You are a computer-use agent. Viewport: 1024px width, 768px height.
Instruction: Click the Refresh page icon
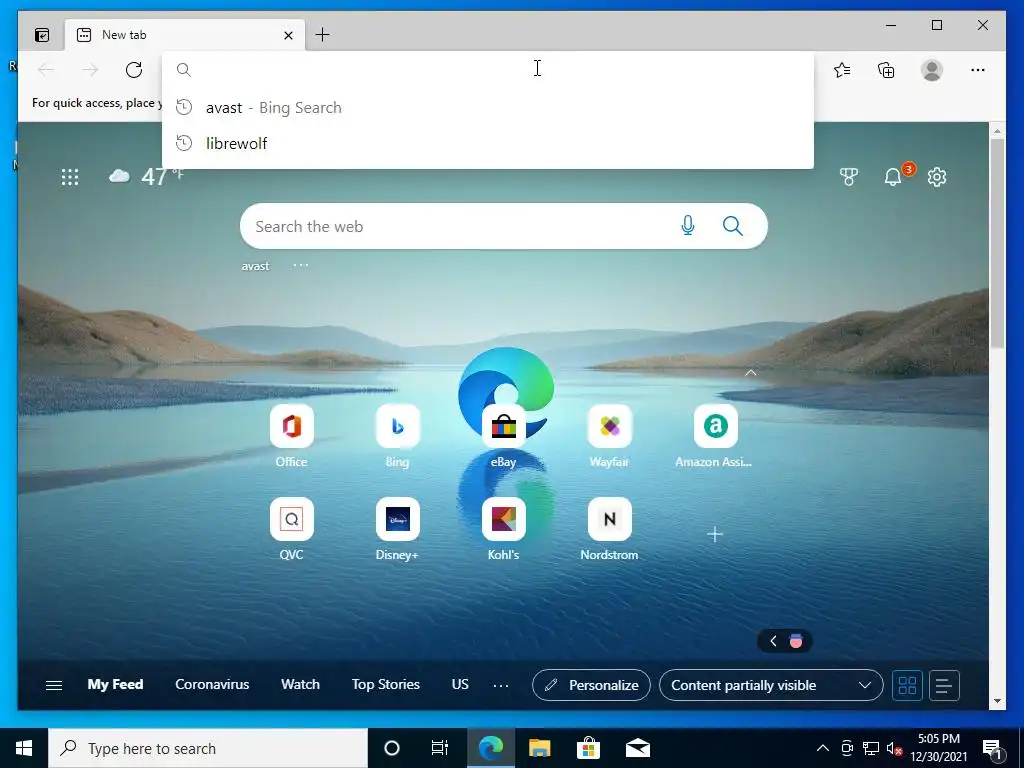(x=134, y=70)
